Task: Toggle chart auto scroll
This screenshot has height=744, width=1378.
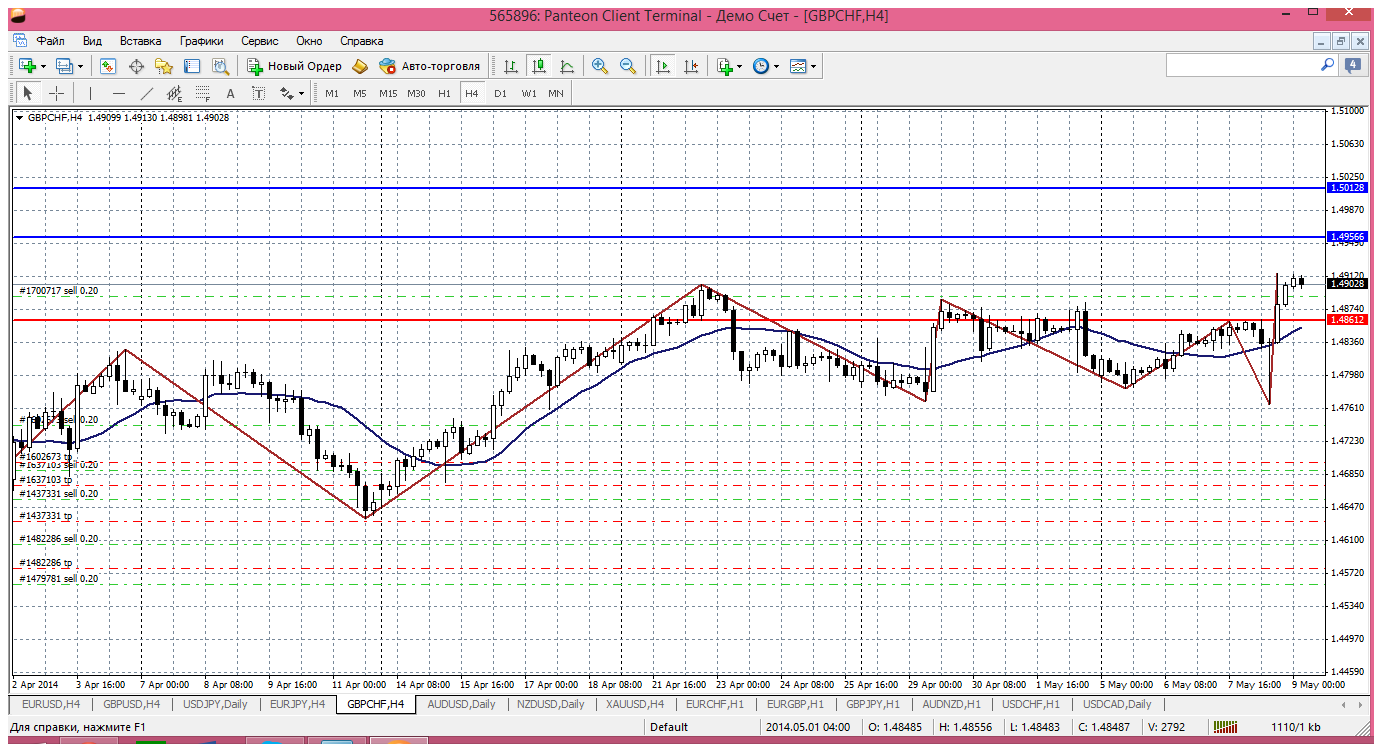Action: point(662,66)
